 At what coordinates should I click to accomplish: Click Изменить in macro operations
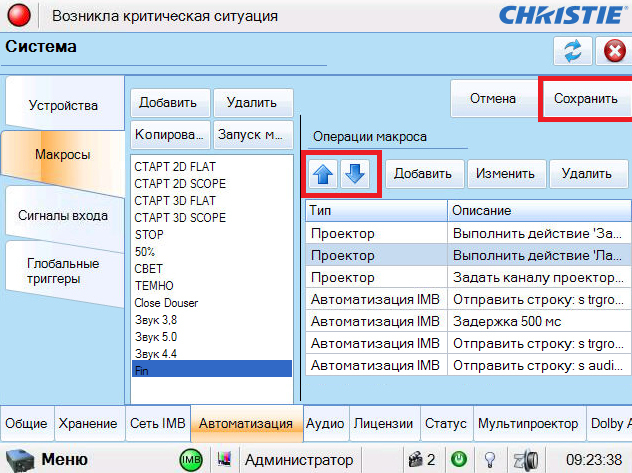coord(506,174)
